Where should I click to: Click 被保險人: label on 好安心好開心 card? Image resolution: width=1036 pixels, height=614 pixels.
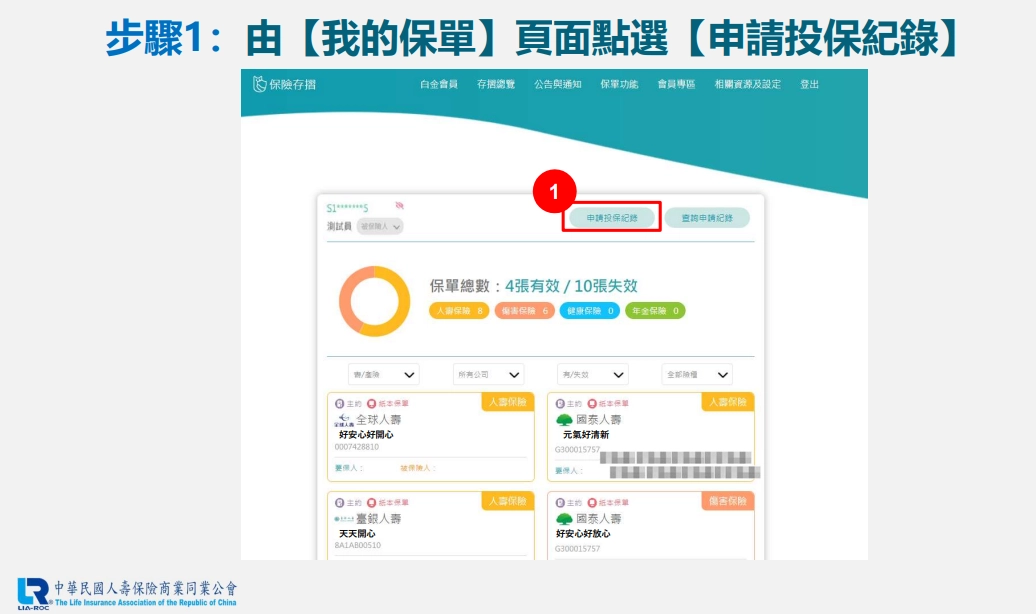pos(418,468)
